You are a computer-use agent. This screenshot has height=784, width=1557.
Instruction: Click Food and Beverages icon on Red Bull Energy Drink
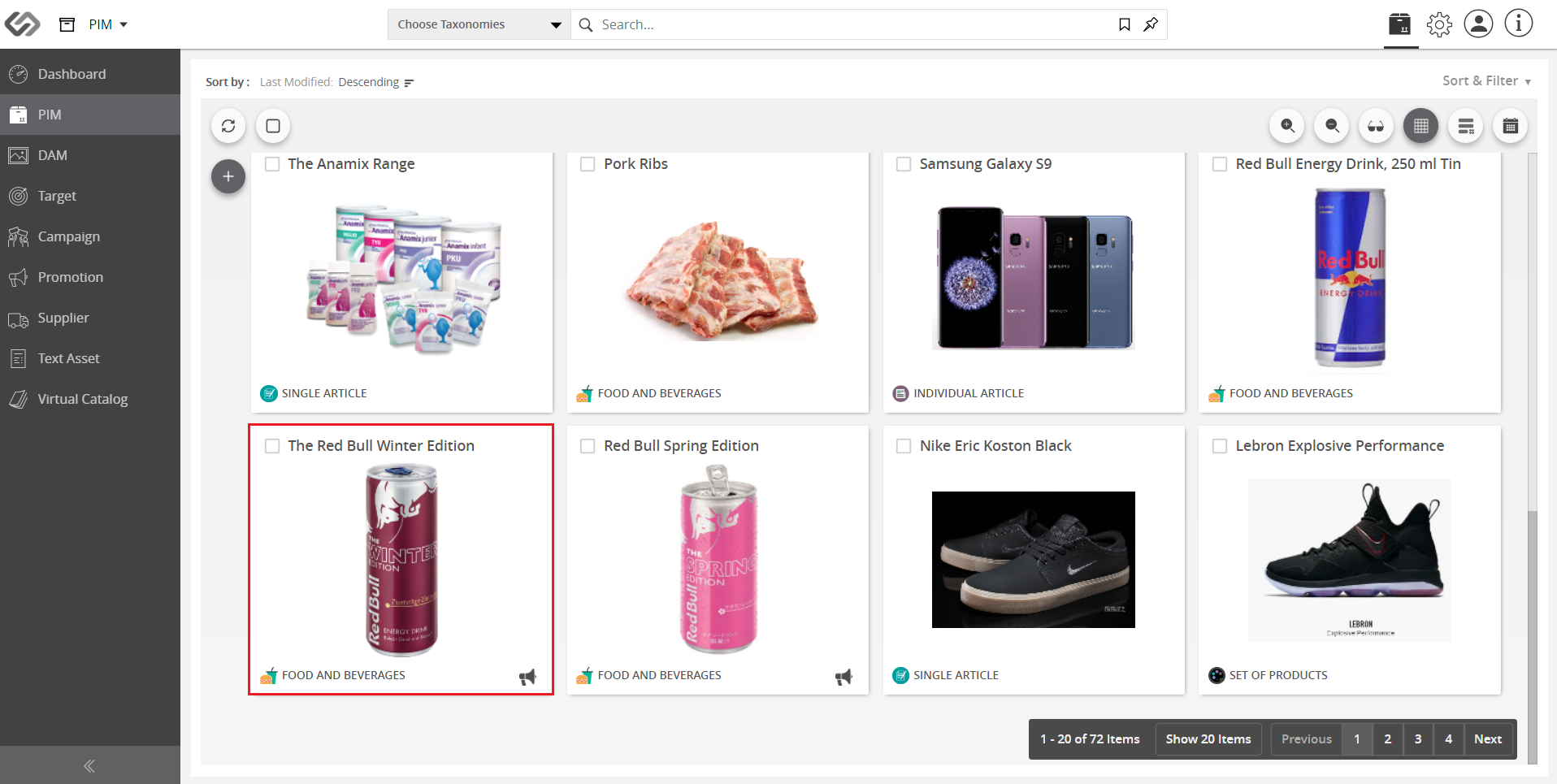(x=1217, y=393)
